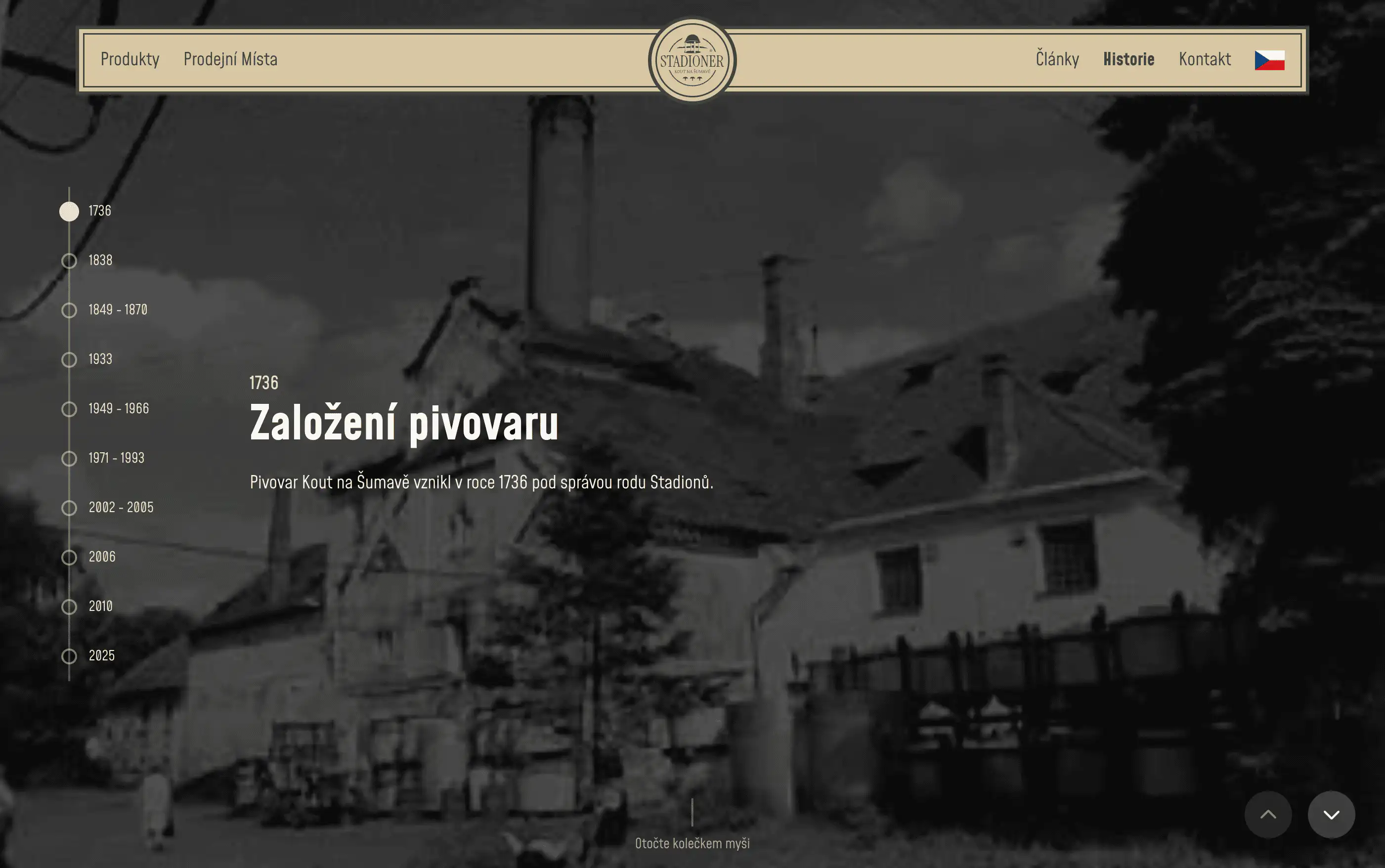Viewport: 1385px width, 868px height.
Task: Select the filled 1736 timeline dot
Action: point(70,211)
